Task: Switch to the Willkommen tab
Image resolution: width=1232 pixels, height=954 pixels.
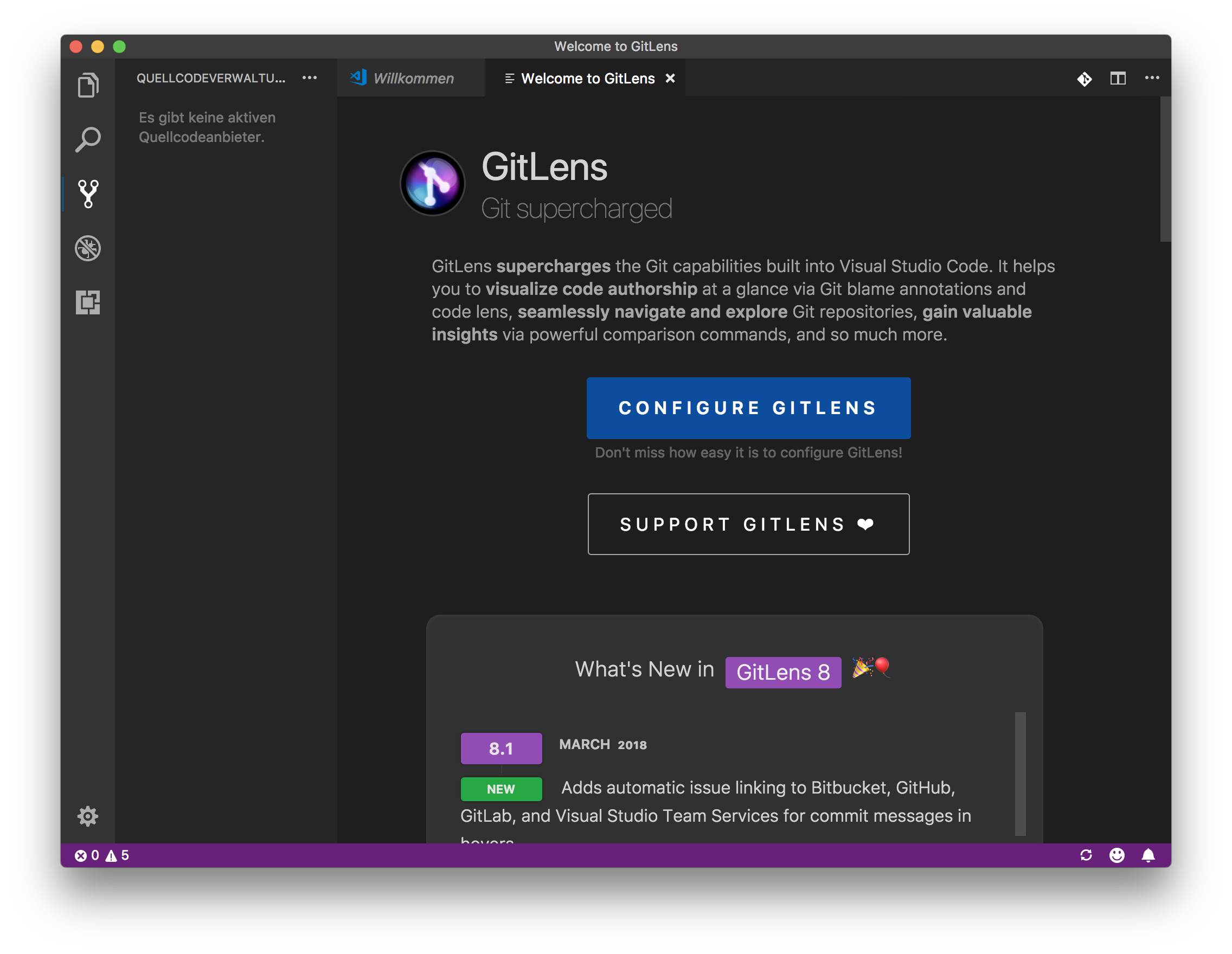Action: (x=411, y=78)
